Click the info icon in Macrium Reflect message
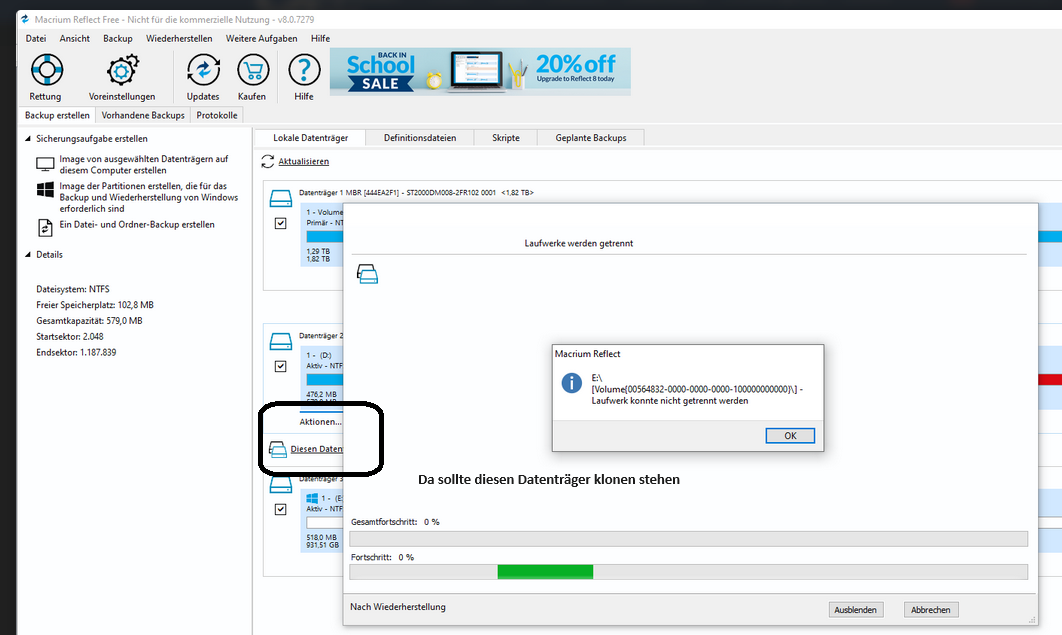The image size is (1062, 635). [x=572, y=383]
